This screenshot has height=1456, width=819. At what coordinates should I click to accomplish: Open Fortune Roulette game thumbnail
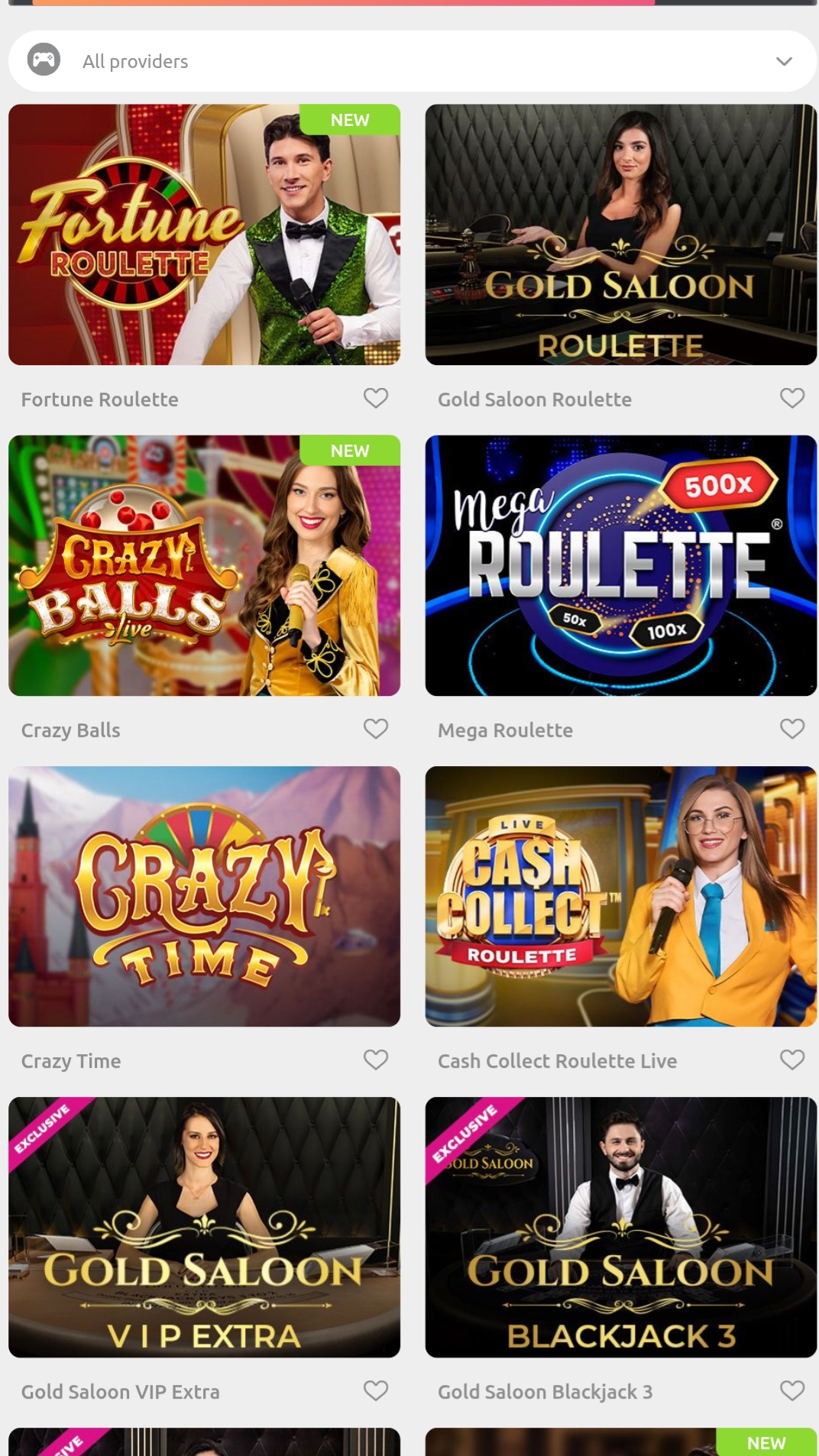(x=204, y=235)
